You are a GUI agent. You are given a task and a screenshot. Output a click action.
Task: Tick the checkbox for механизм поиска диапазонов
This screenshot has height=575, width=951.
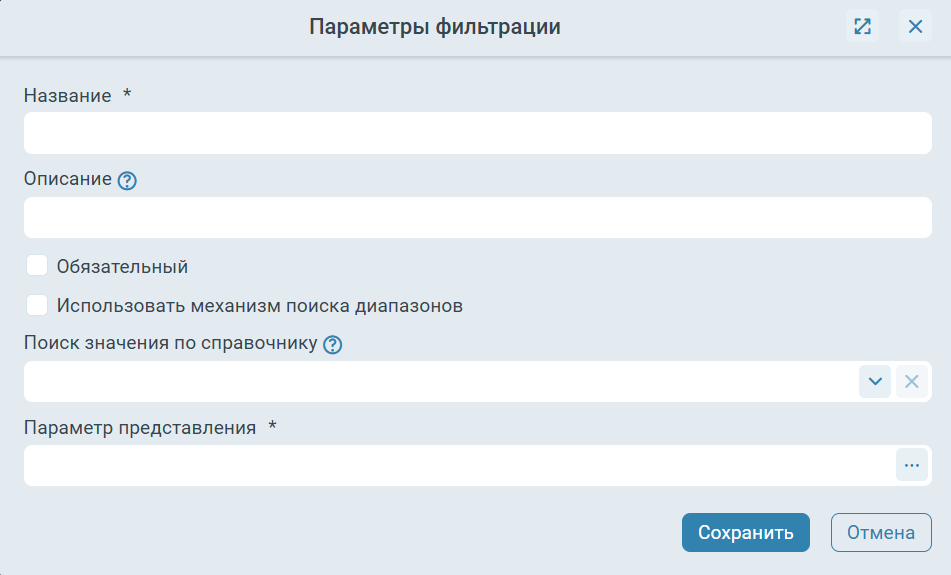(x=37, y=305)
